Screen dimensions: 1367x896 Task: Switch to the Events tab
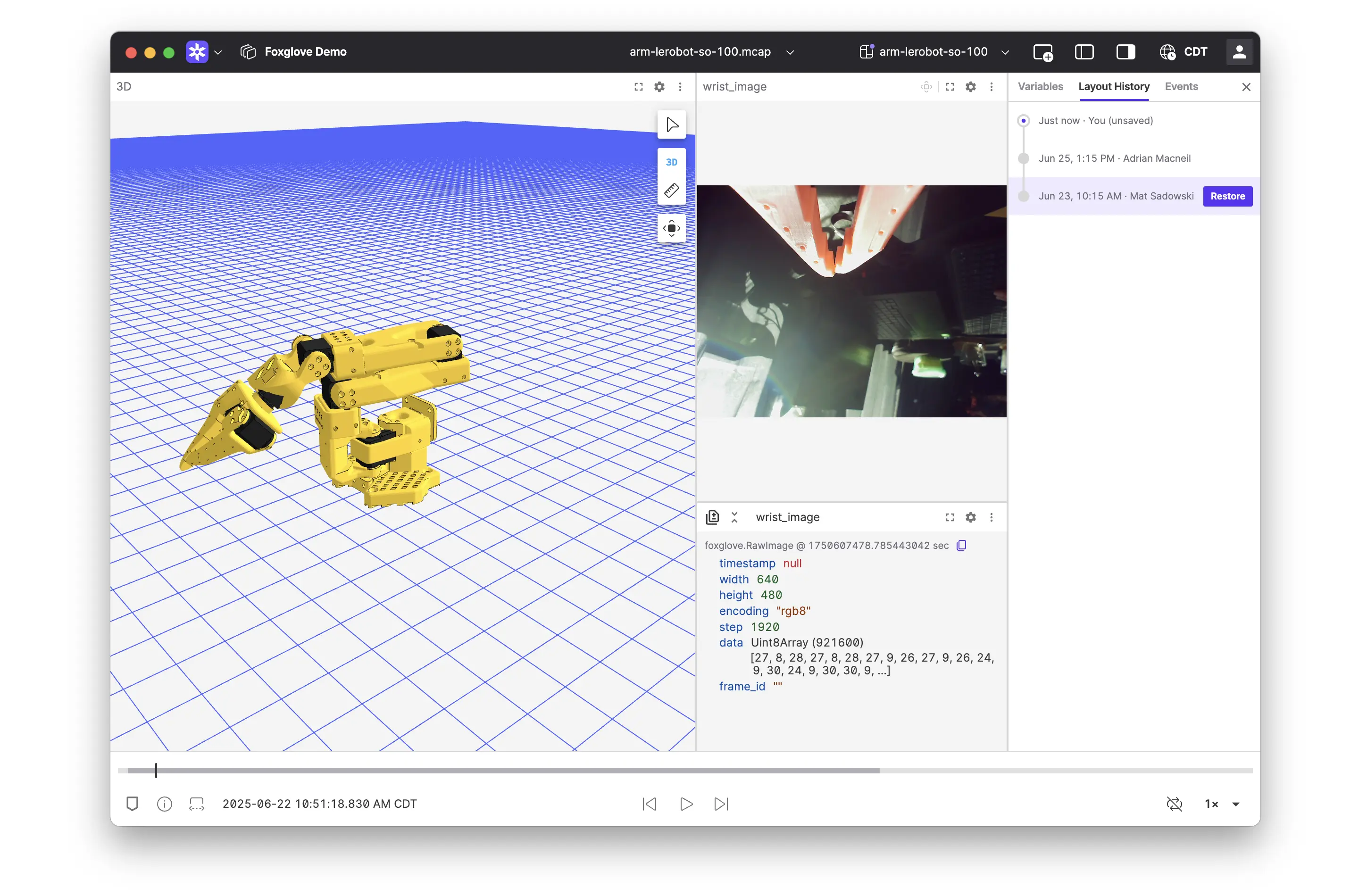point(1181,87)
